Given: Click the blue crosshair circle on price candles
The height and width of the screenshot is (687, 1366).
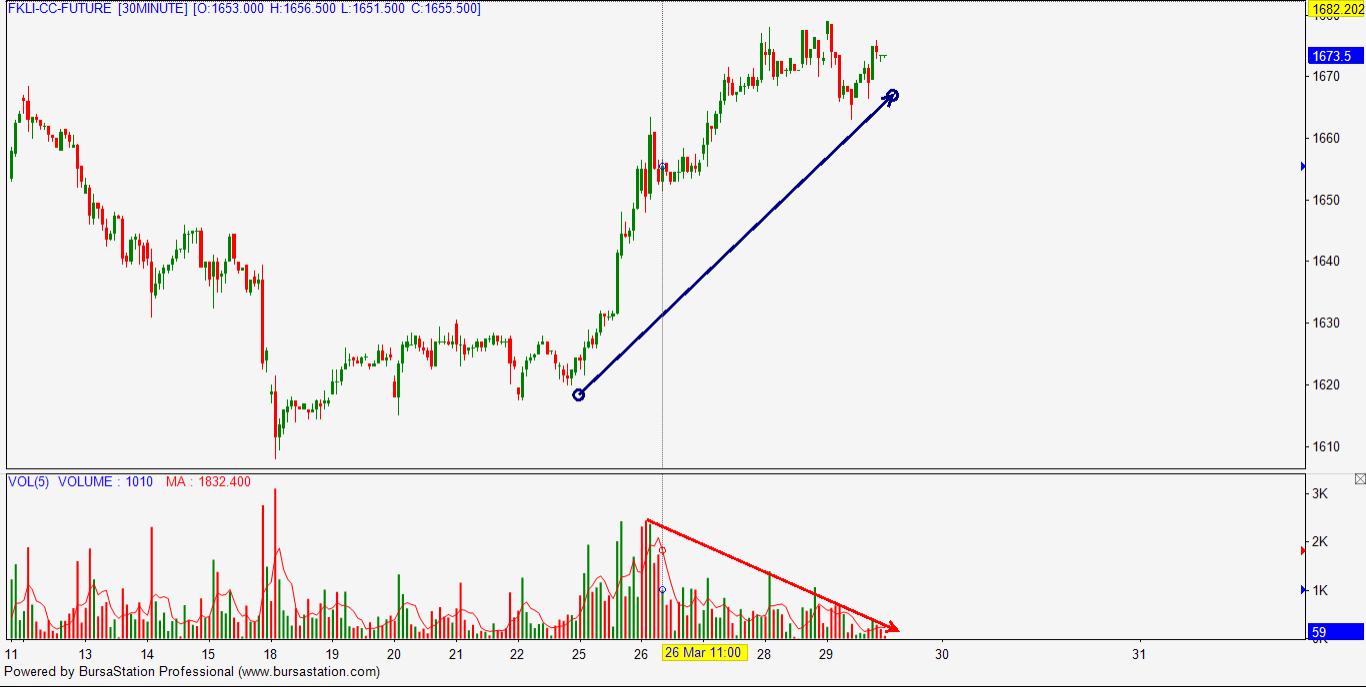Looking at the screenshot, I should tap(662, 166).
